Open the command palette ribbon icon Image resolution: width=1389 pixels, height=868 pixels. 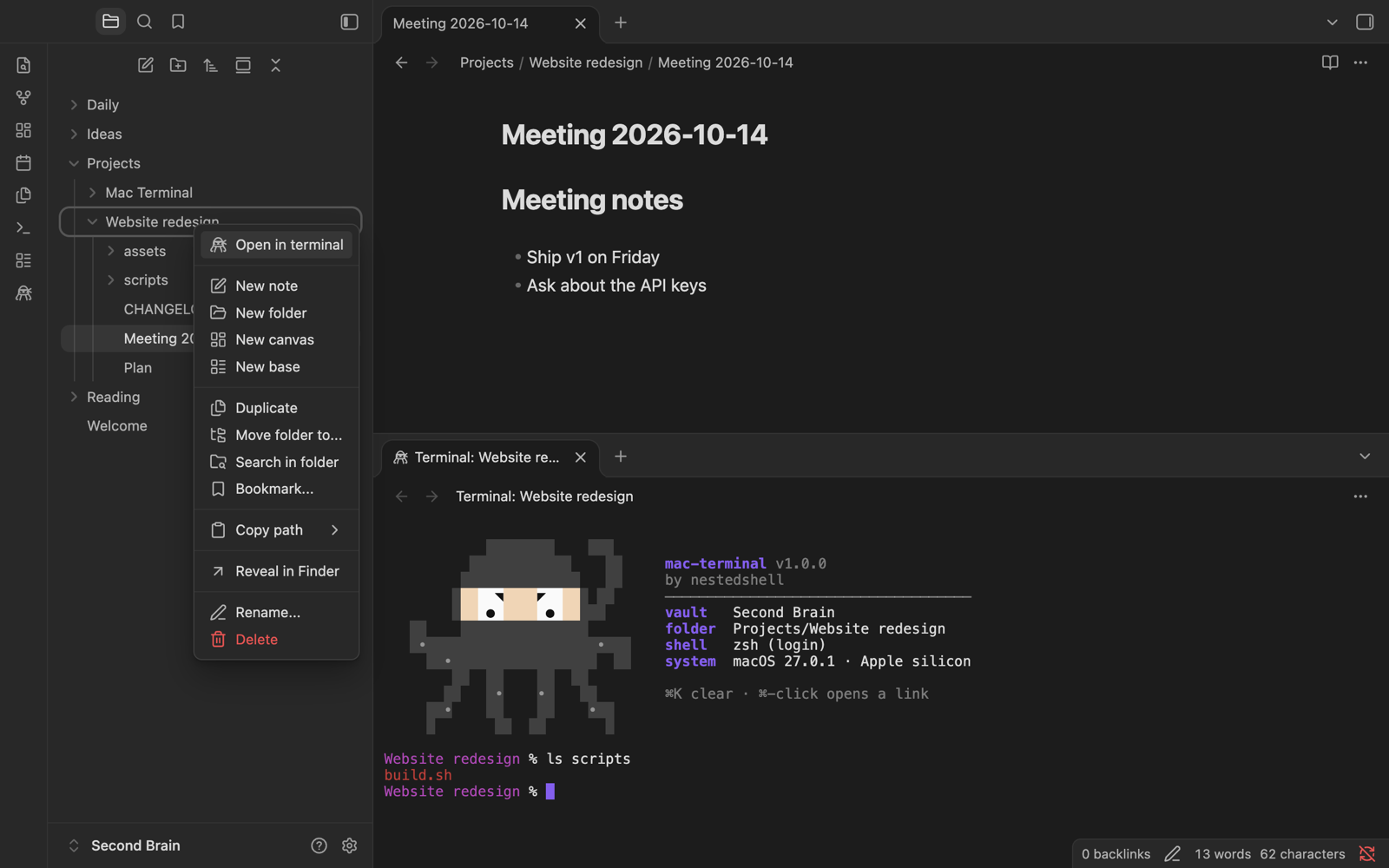(x=23, y=227)
